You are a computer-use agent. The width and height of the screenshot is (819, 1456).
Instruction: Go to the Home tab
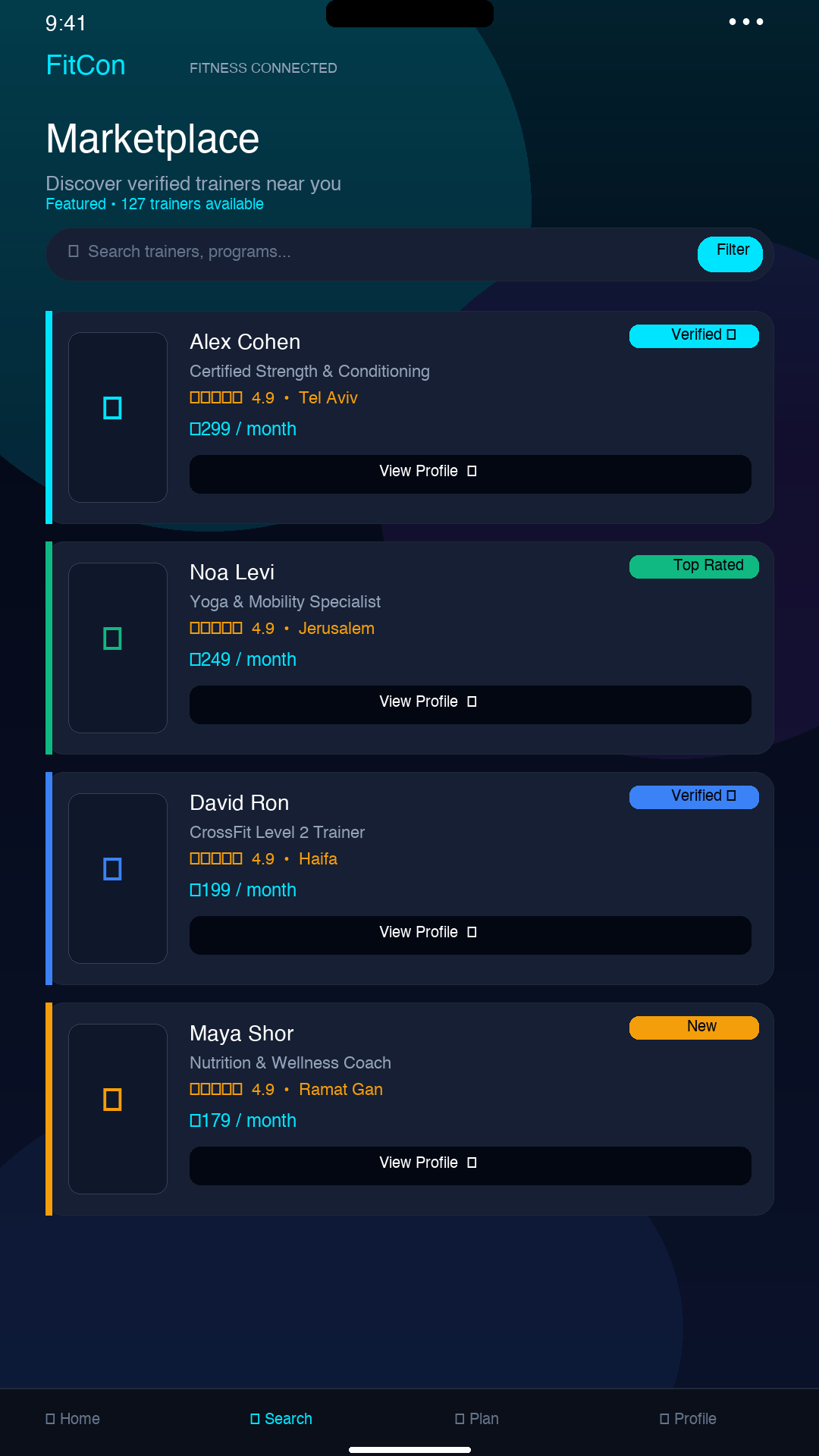pos(73,1419)
